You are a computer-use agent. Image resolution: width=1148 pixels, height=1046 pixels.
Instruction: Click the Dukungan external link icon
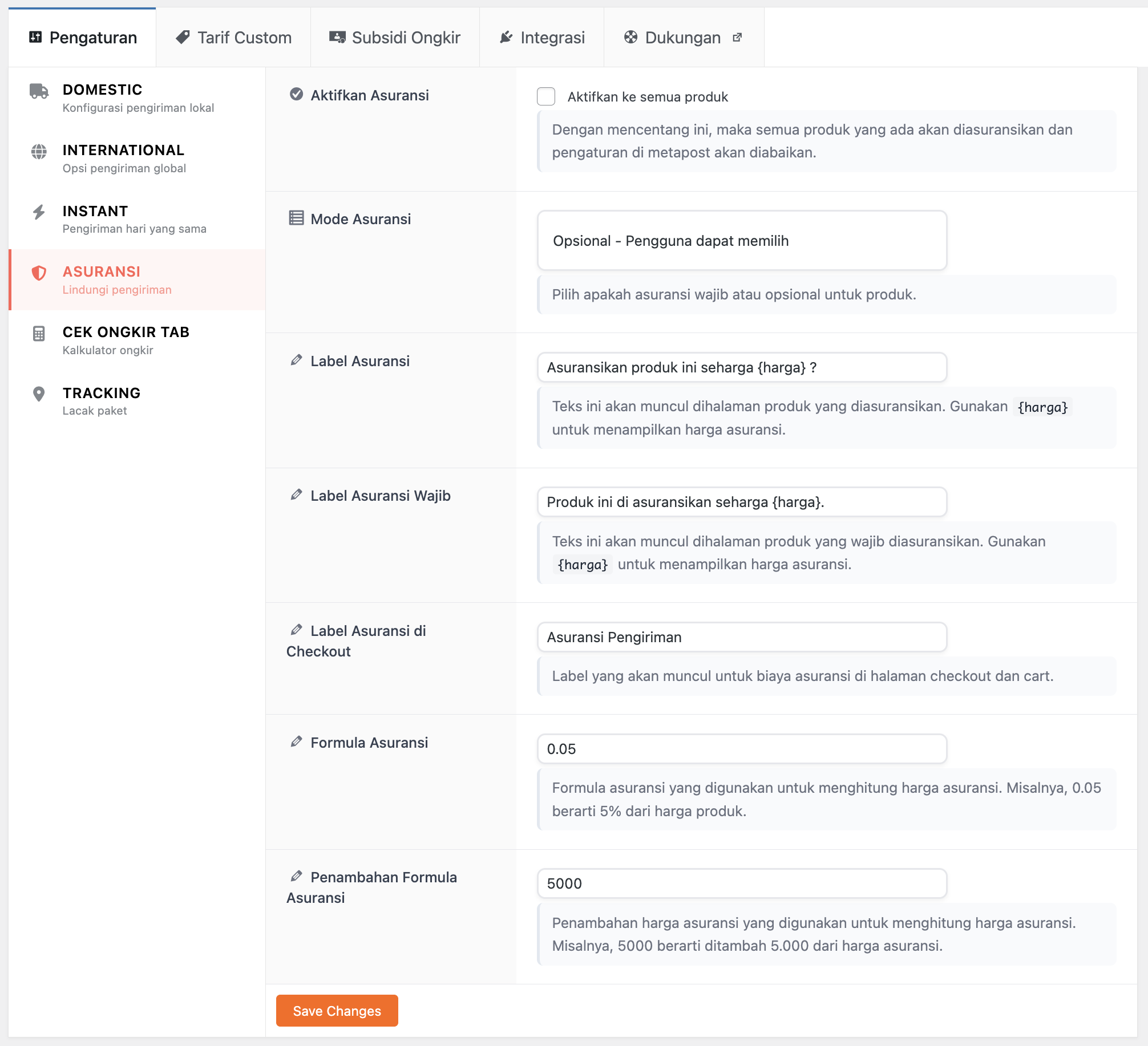tap(737, 38)
